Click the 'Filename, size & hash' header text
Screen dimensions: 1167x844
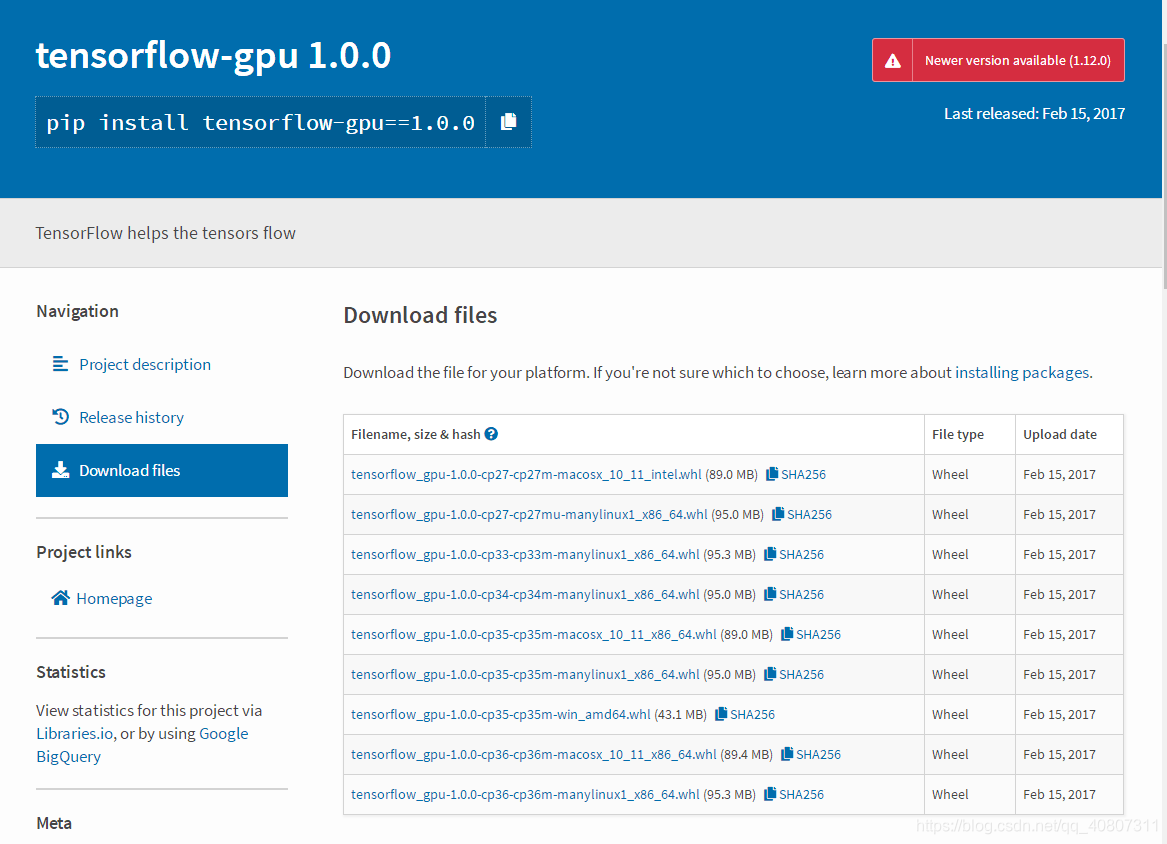tap(415, 434)
